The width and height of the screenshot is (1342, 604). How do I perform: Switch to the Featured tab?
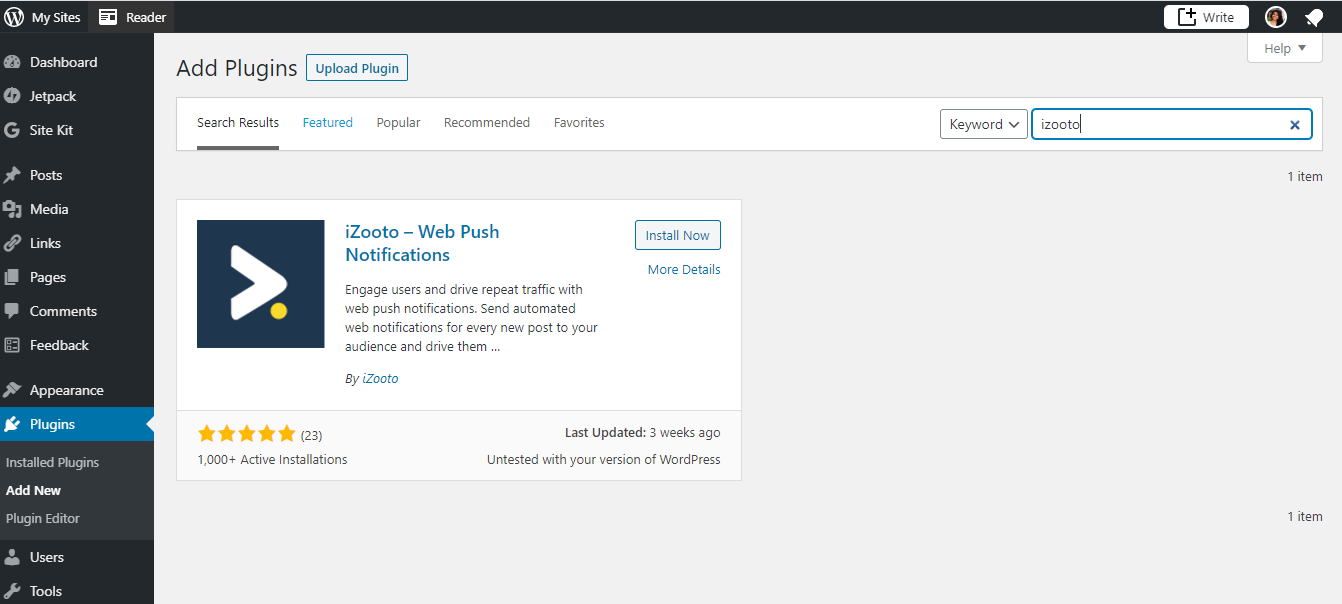point(328,122)
